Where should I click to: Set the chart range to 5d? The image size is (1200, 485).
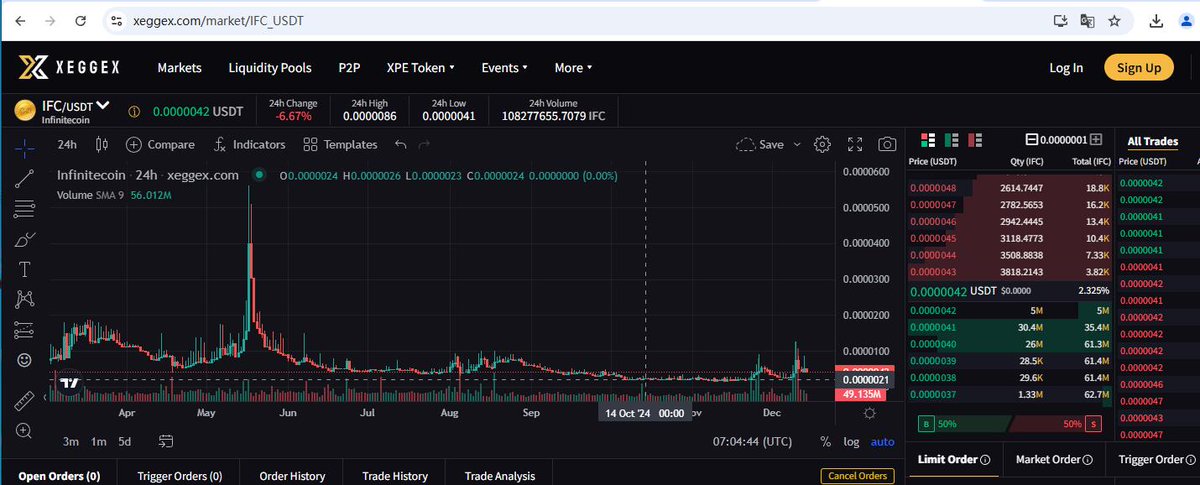124,441
